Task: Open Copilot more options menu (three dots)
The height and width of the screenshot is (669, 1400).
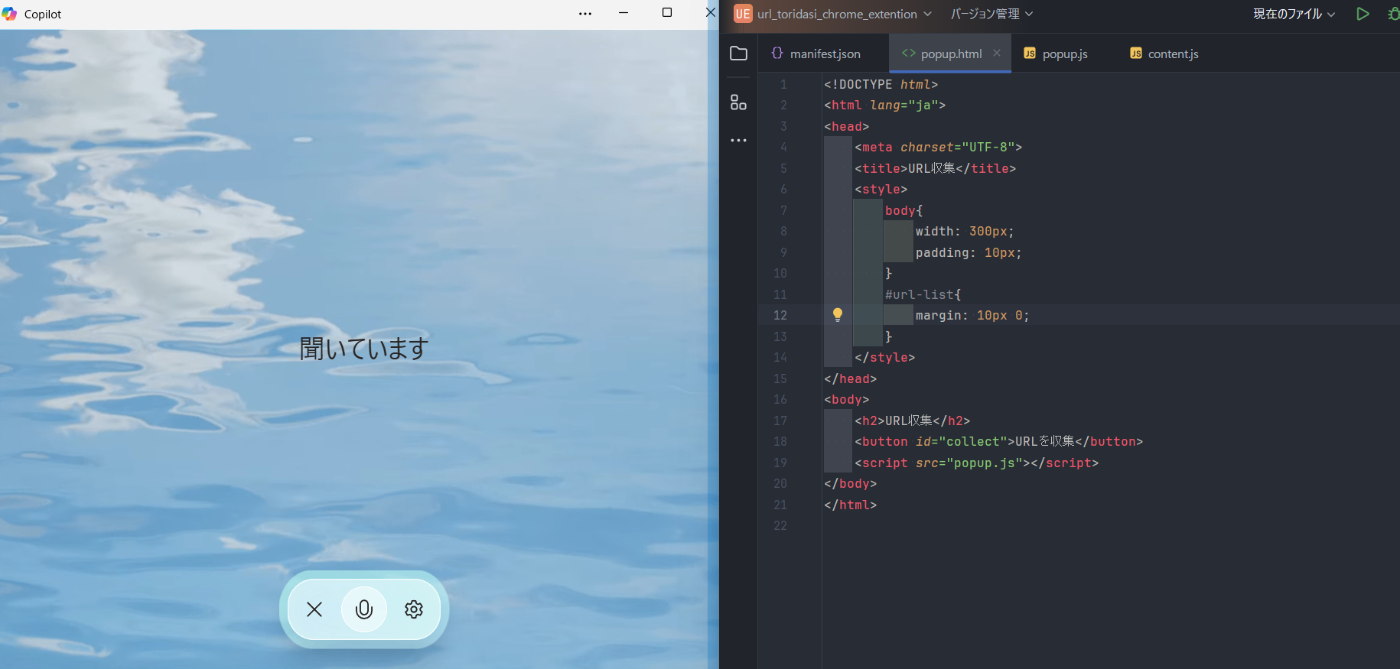Action: pos(585,14)
